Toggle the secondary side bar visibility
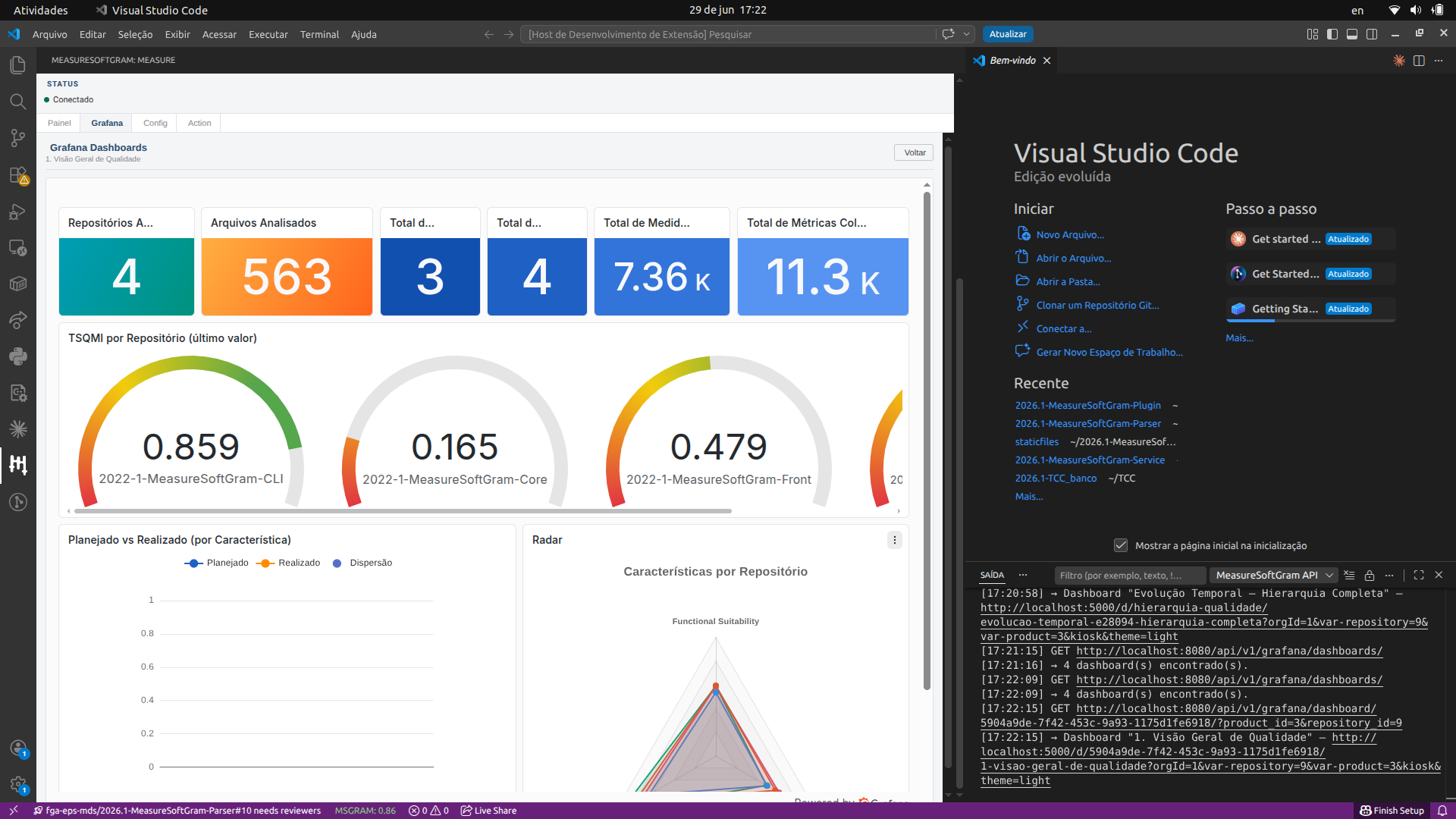This screenshot has height=819, width=1456. [x=1372, y=34]
